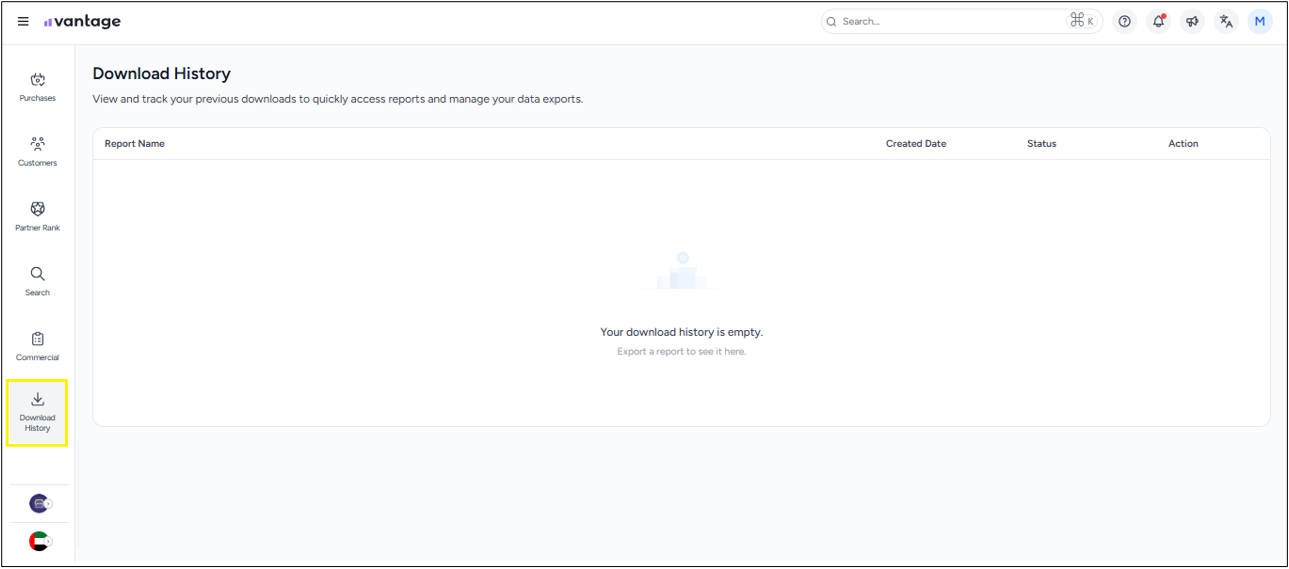The image size is (1289, 569).
Task: Click the announcements megaphone icon
Action: (1192, 21)
